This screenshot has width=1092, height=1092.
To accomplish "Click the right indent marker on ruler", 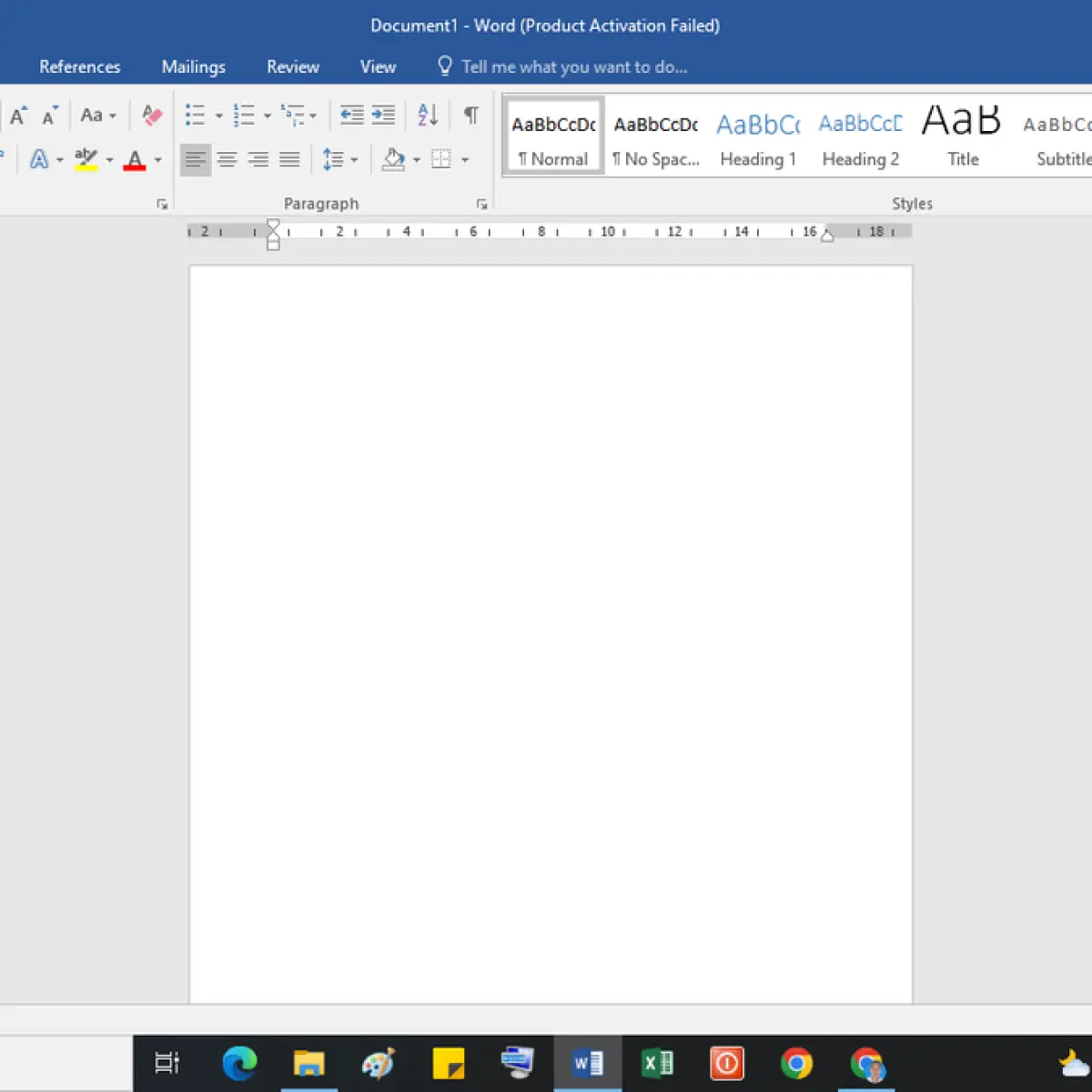I will [827, 237].
